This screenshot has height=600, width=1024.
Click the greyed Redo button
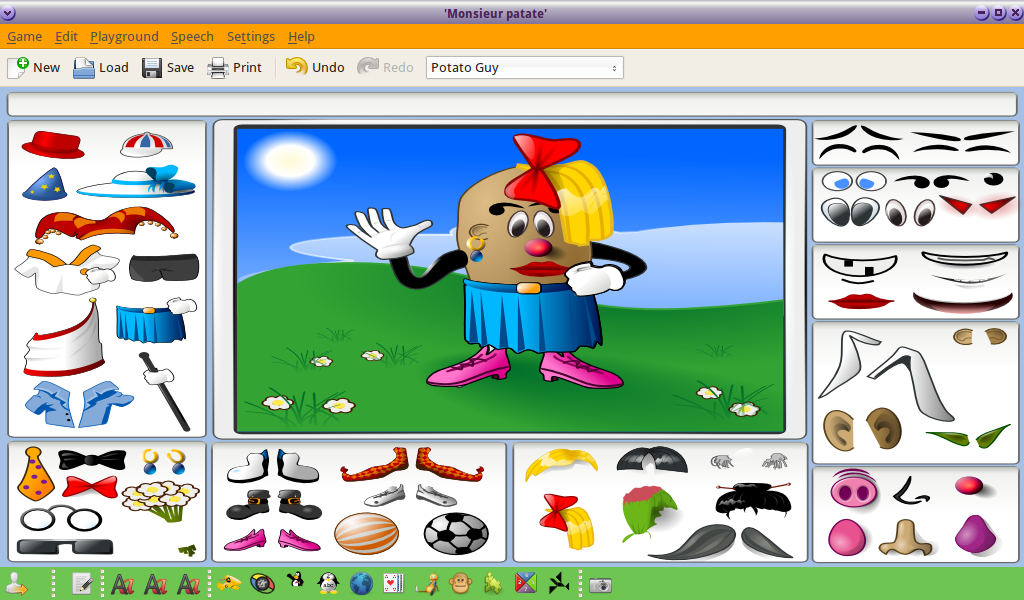pyautogui.click(x=385, y=67)
